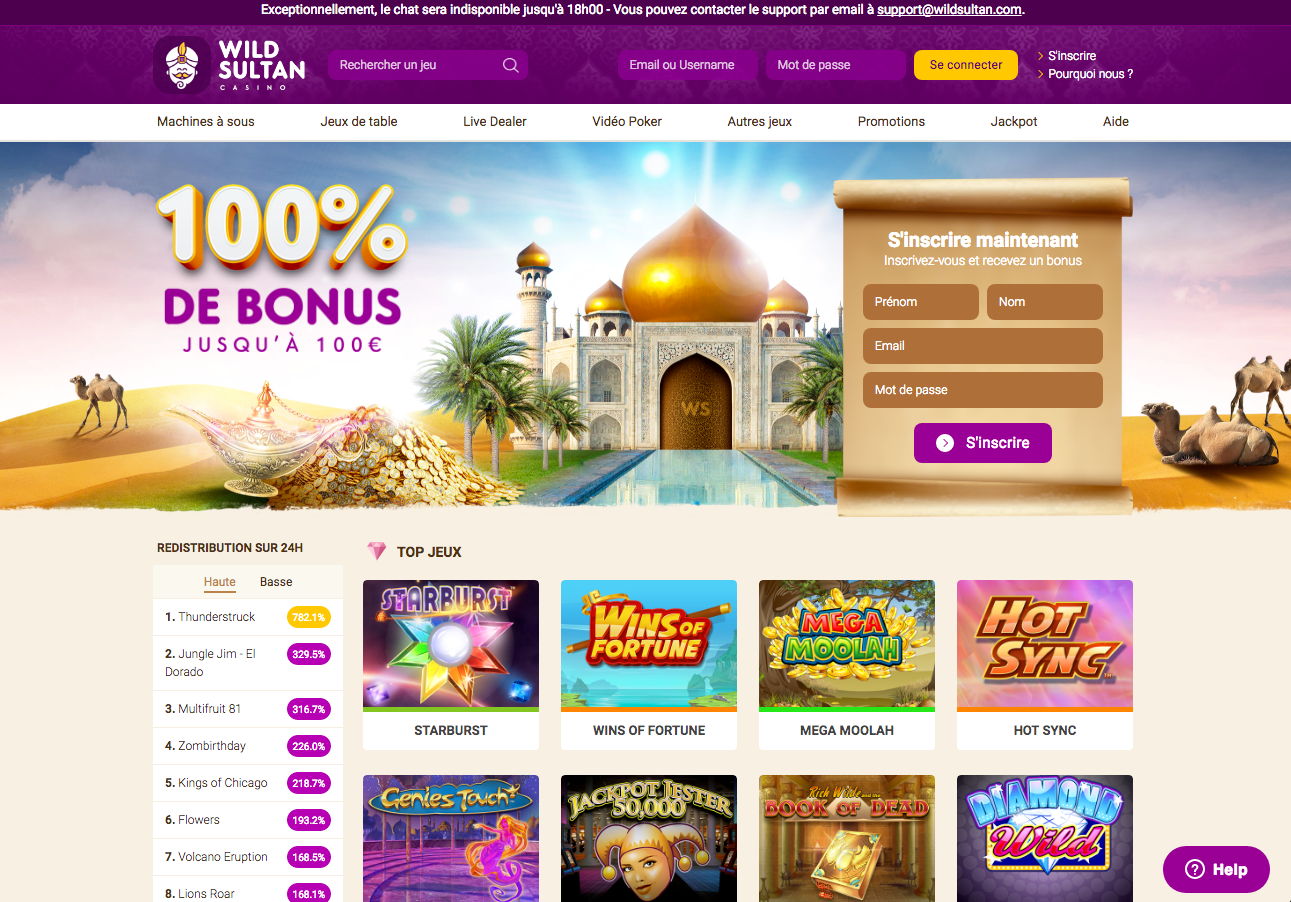The height and width of the screenshot is (902, 1291).
Task: Open the Starburst game thumbnail
Action: 451,645
